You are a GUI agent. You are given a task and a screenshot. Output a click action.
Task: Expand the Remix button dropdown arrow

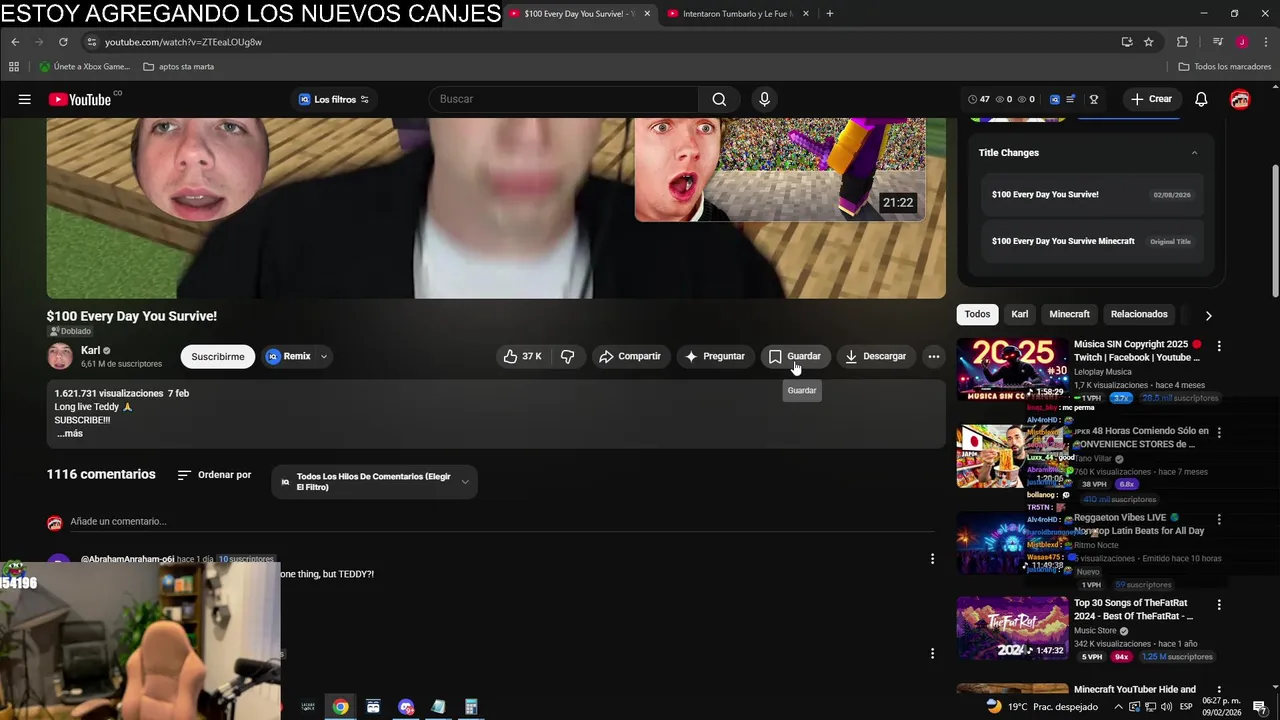pyautogui.click(x=324, y=356)
